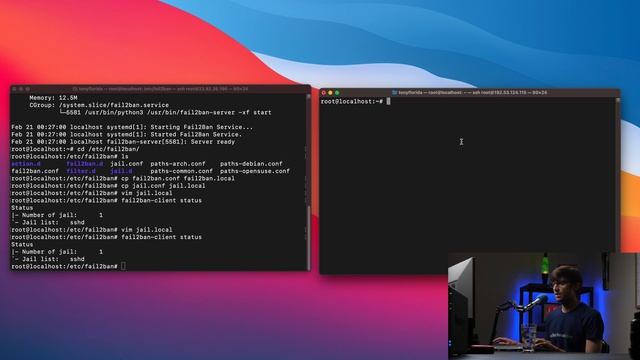Click the 'CGroup: /system.slice/fail2ban.service' line
The height and width of the screenshot is (360, 640).
point(99,105)
